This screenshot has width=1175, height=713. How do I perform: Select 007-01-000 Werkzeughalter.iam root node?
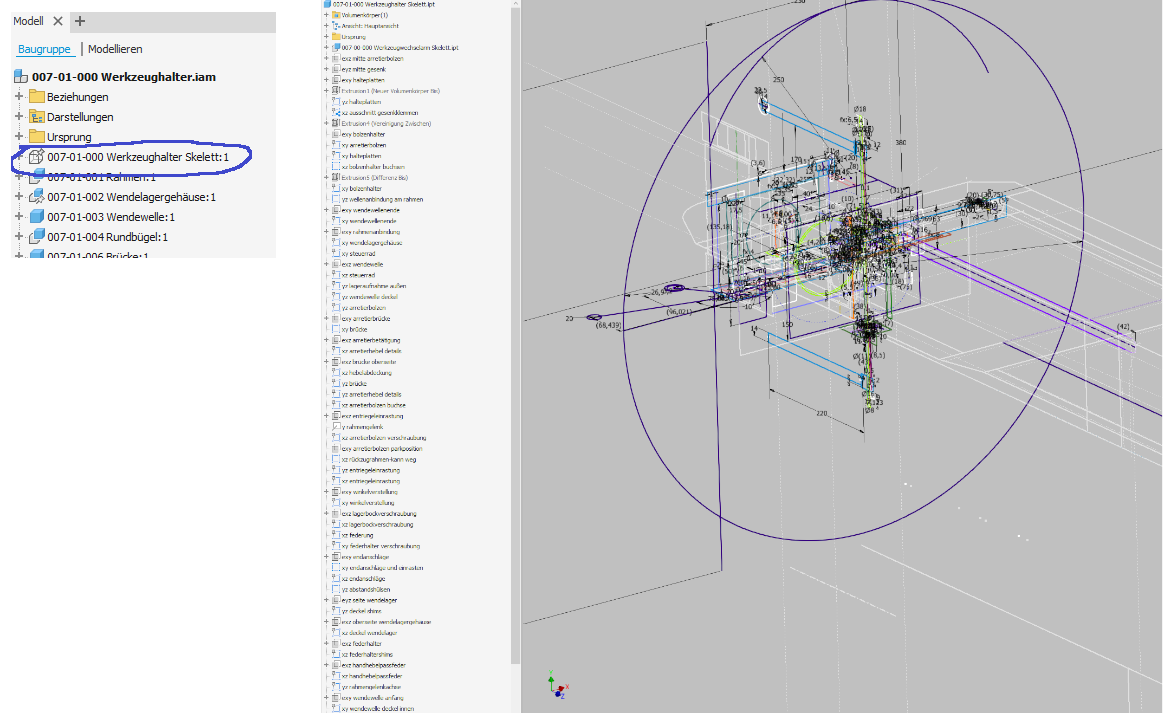(124, 76)
